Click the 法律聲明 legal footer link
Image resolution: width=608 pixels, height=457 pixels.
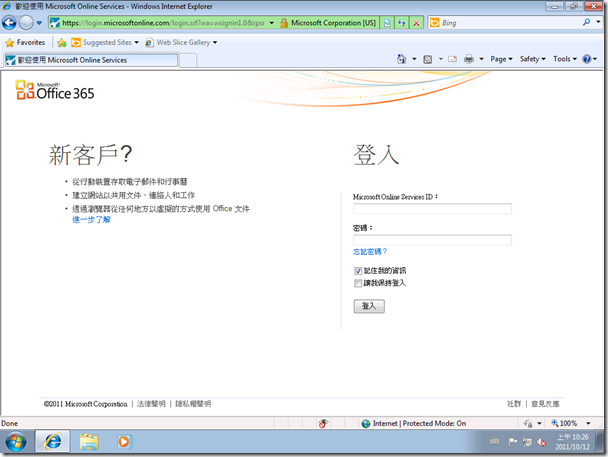(151, 404)
